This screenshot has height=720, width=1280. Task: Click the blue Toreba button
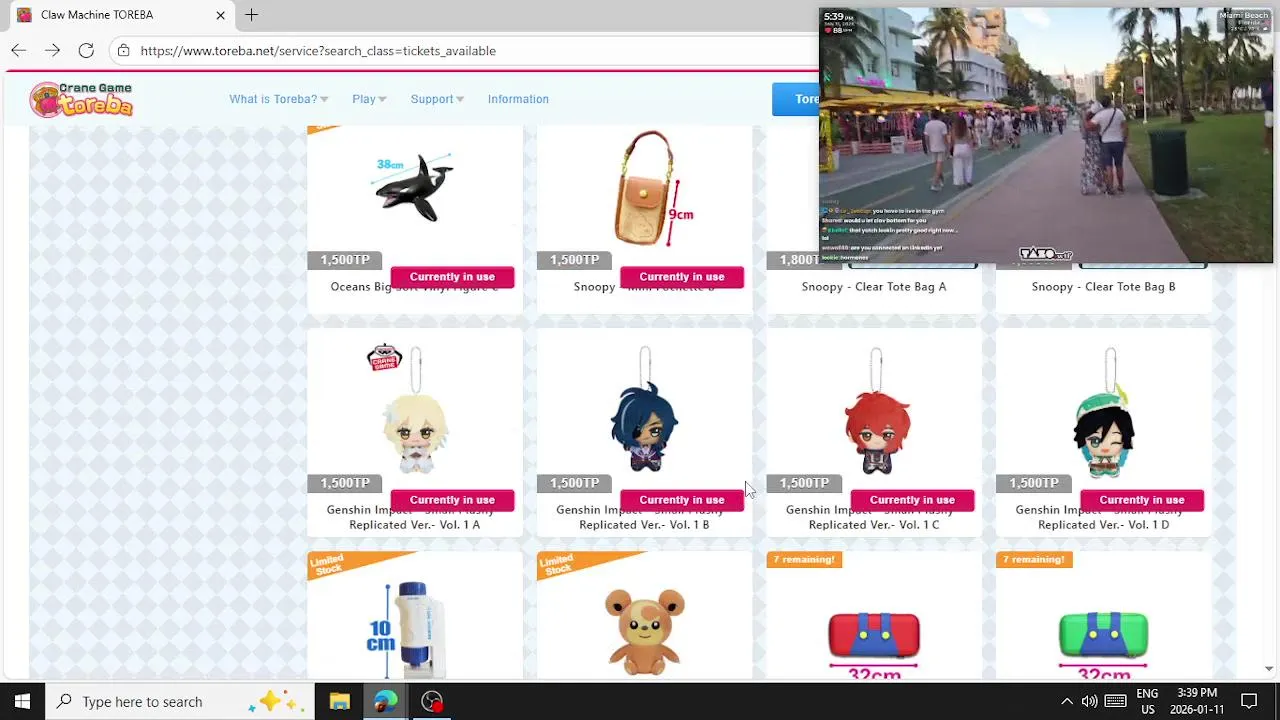pyautogui.click(x=796, y=99)
